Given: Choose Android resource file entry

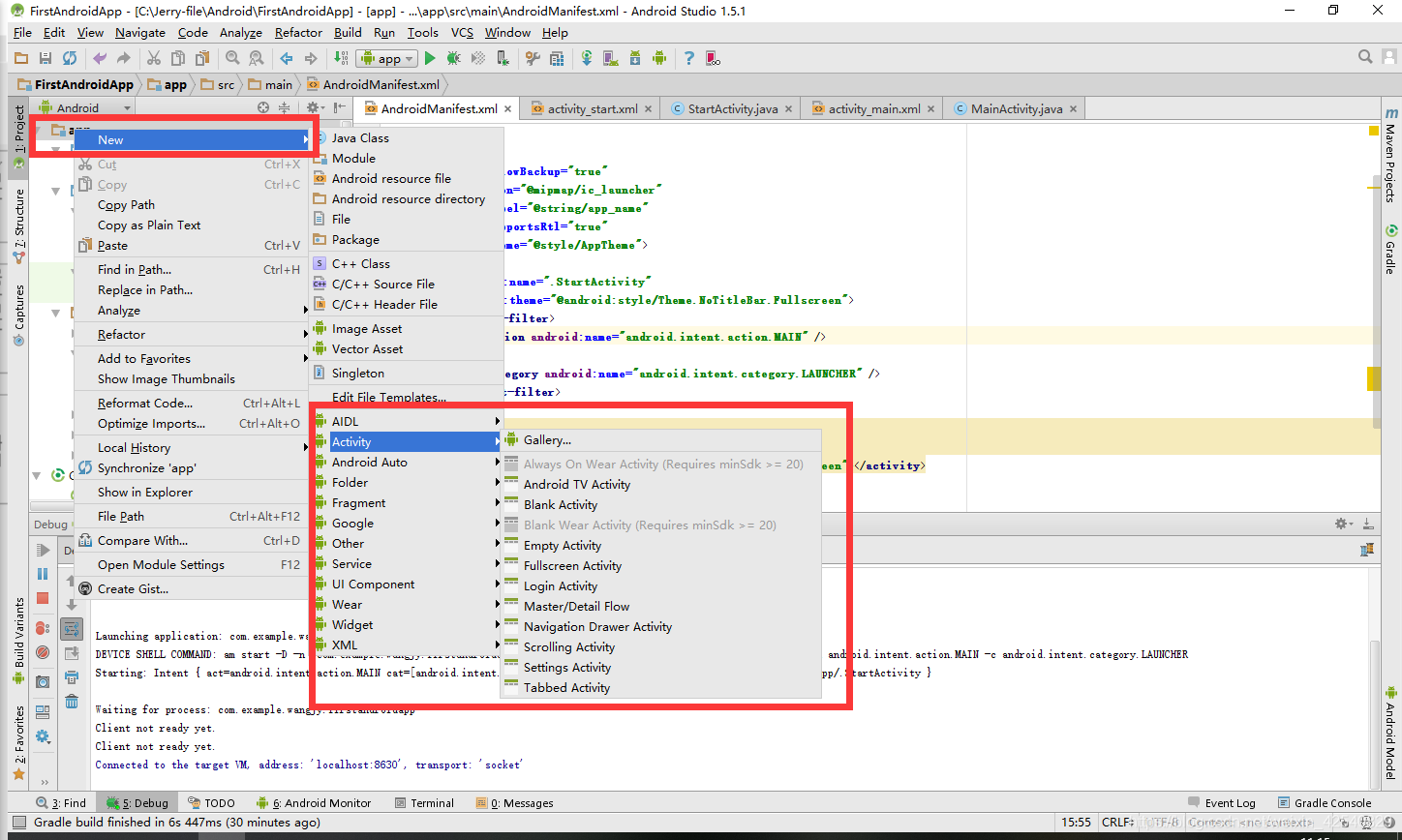Looking at the screenshot, I should coord(407,178).
